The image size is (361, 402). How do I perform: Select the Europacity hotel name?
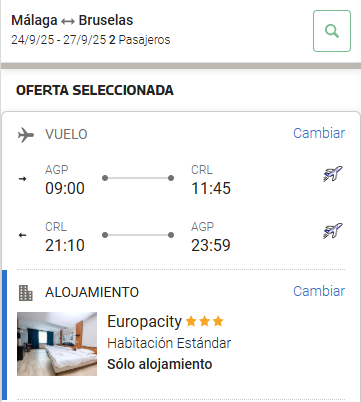[x=144, y=322]
